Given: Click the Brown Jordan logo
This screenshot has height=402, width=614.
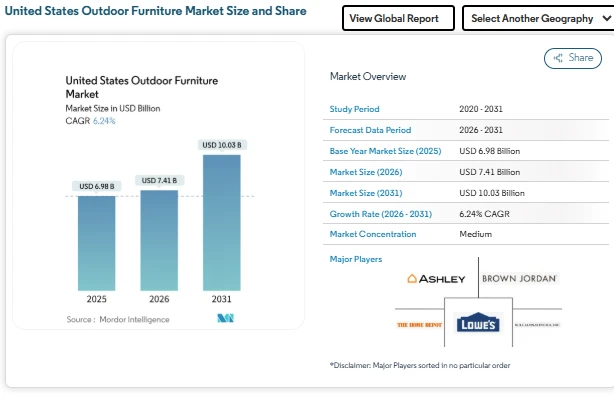Looking at the screenshot, I should (519, 278).
